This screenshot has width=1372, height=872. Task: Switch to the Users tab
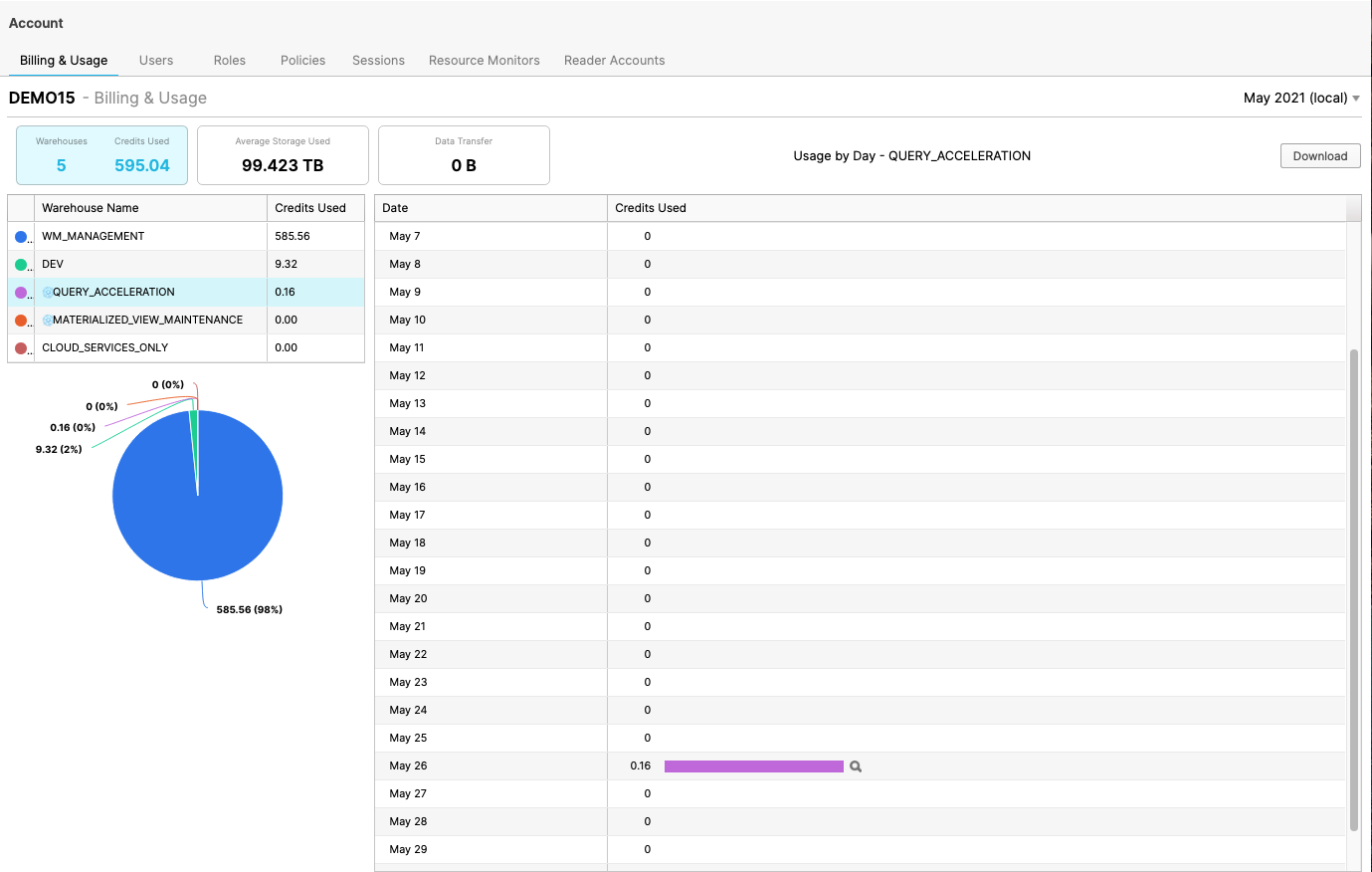point(156,60)
